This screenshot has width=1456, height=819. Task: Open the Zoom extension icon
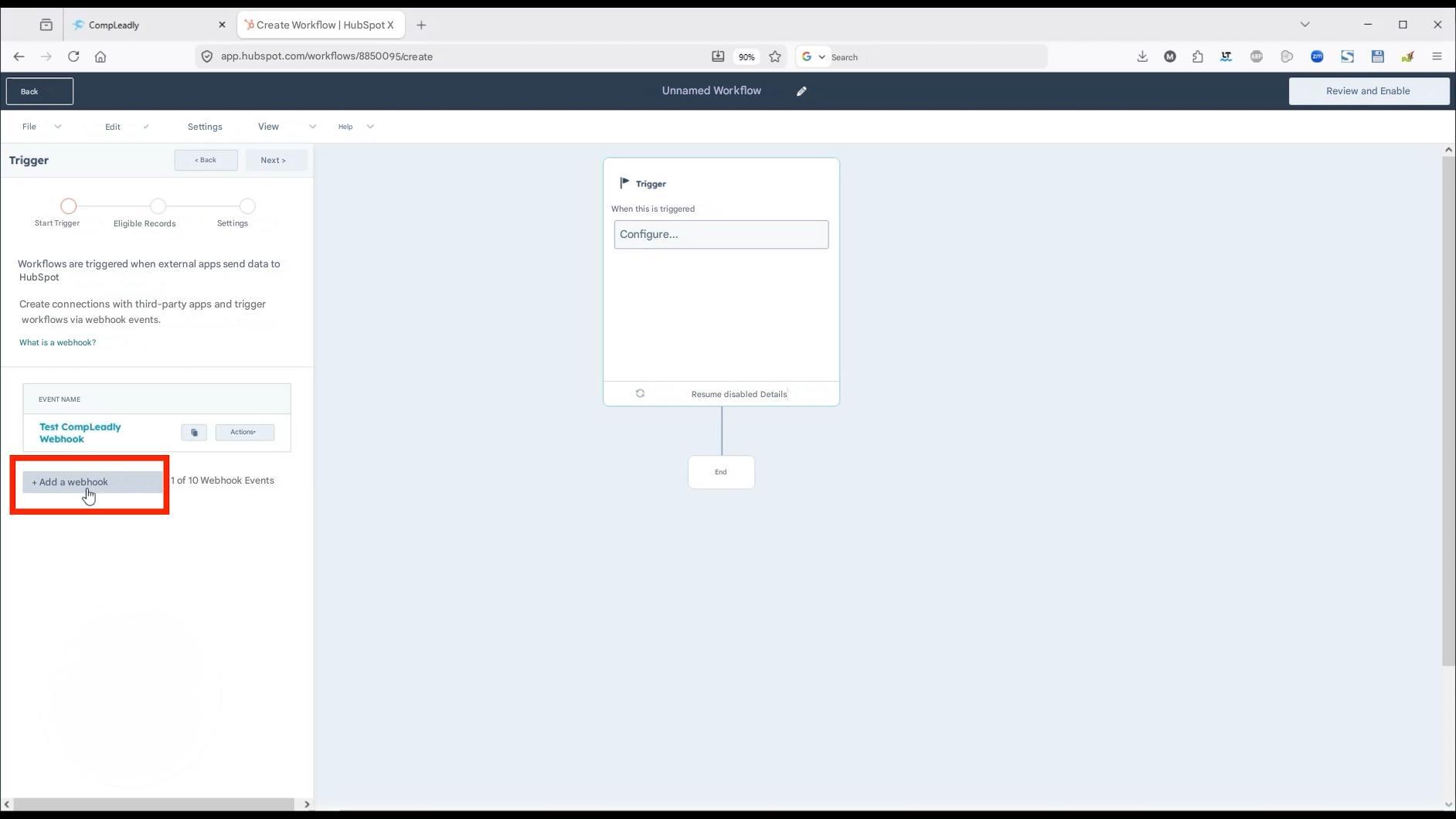point(1317,56)
